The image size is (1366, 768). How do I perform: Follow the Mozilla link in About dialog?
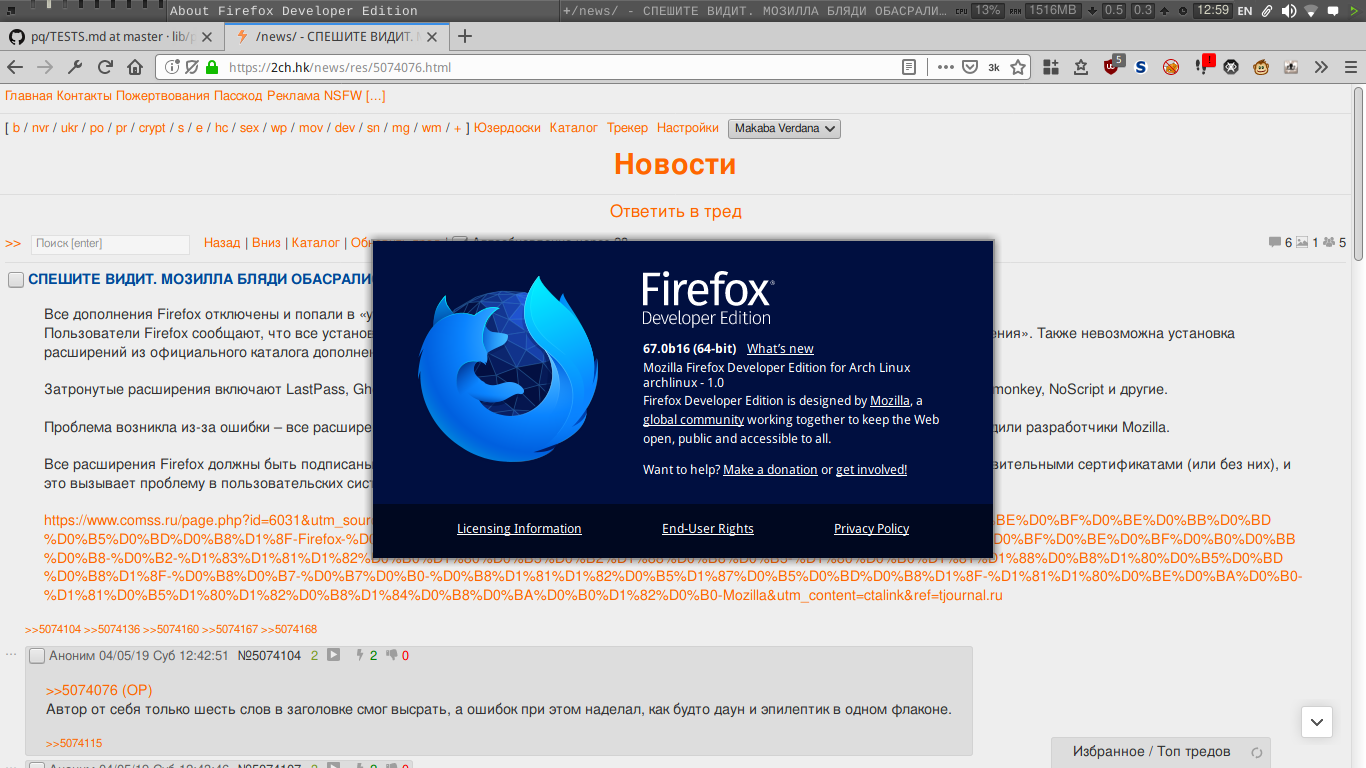coord(890,401)
